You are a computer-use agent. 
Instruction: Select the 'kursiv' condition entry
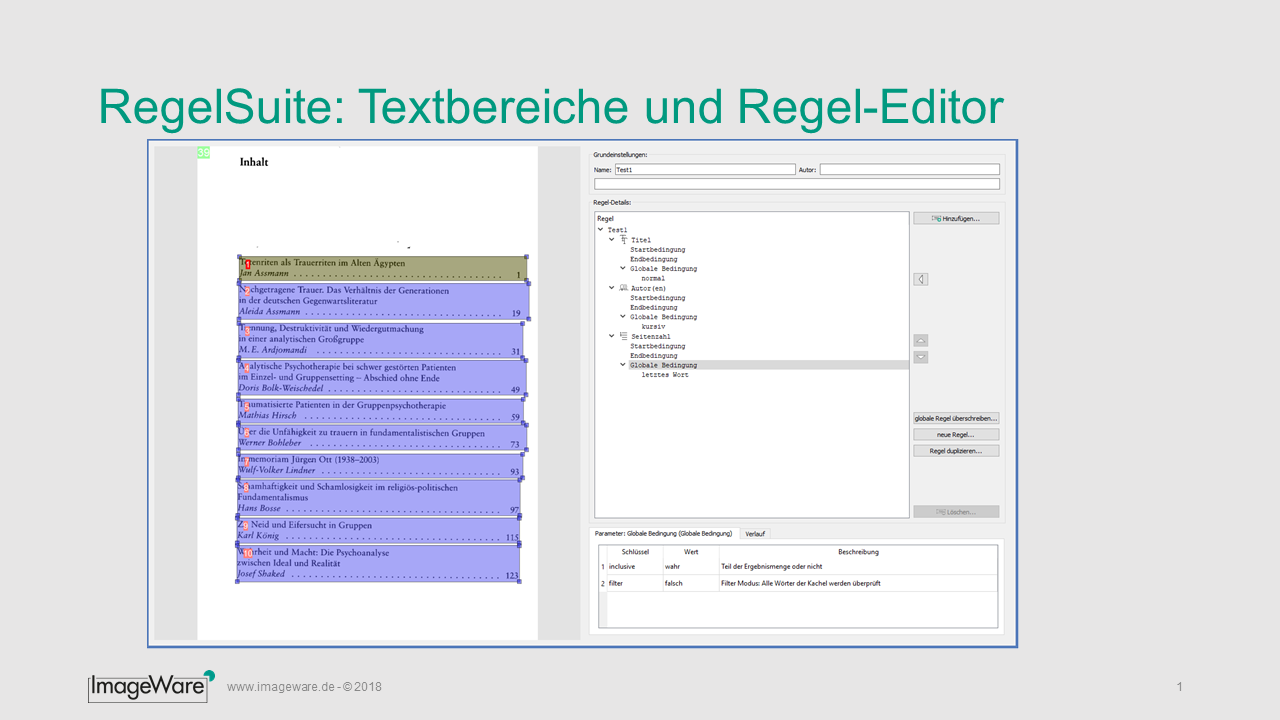pyautogui.click(x=653, y=326)
